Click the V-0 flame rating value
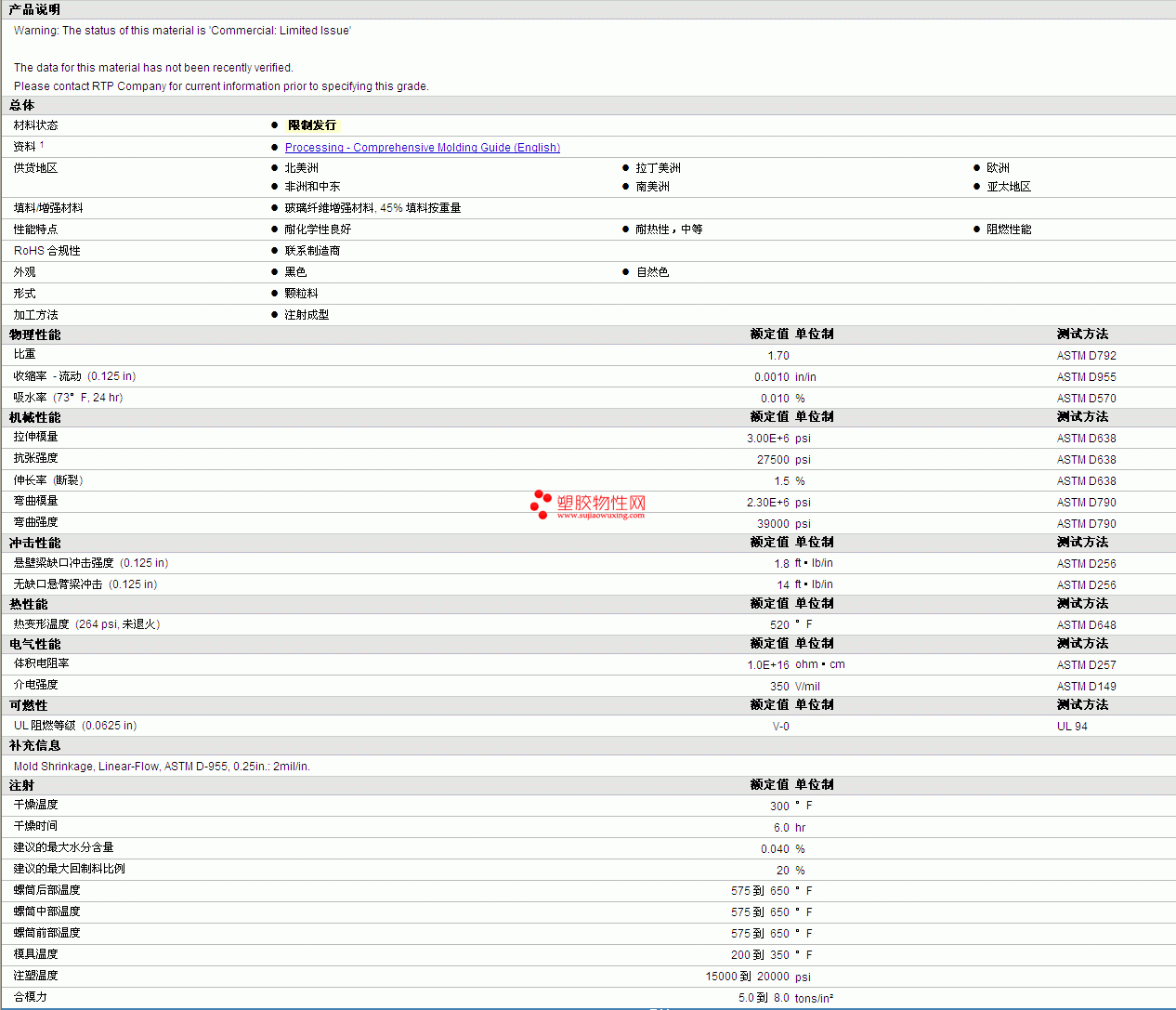Screen dimensions: 1176x1010 (781, 727)
